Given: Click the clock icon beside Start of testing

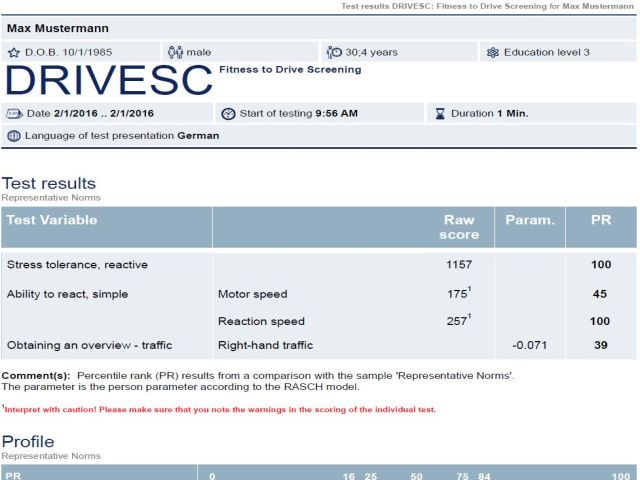Looking at the screenshot, I should click(x=228, y=113).
